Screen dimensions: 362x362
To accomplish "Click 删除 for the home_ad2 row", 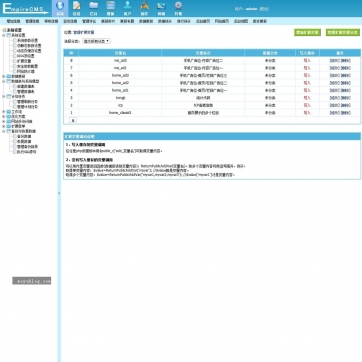I will point(346,83).
